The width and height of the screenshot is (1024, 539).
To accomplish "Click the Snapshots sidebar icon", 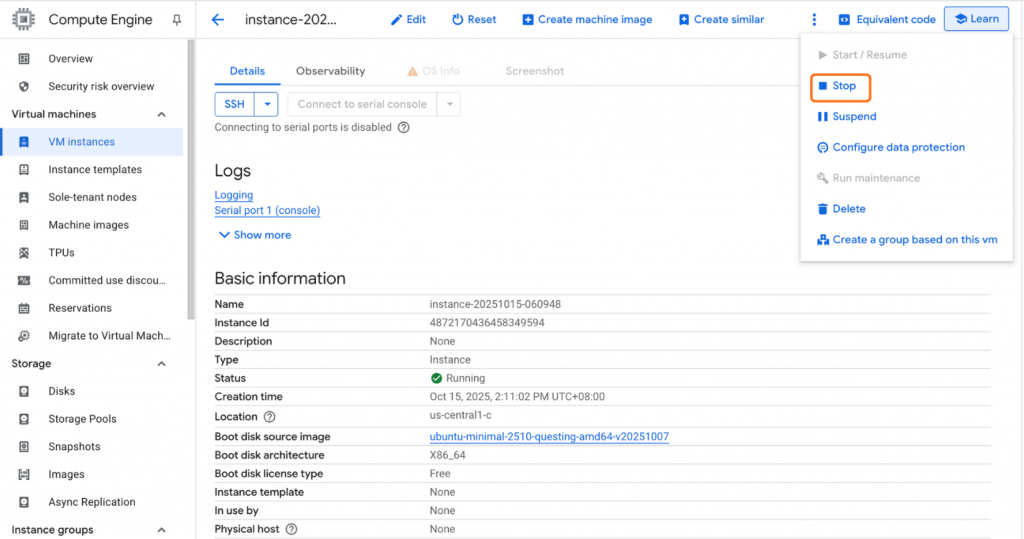I will coord(24,447).
